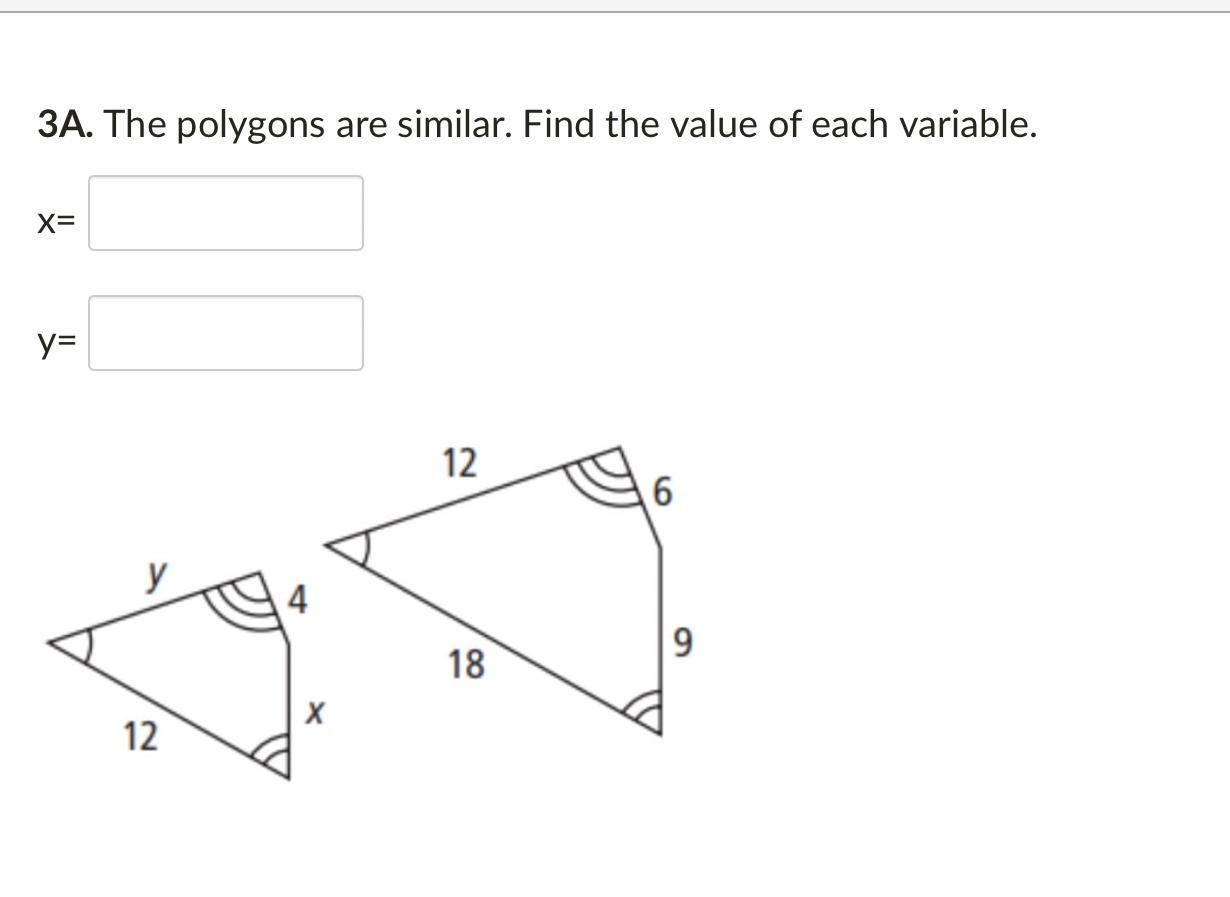Click the 4 label on small polygon
The height and width of the screenshot is (897, 1230).
coord(298,600)
